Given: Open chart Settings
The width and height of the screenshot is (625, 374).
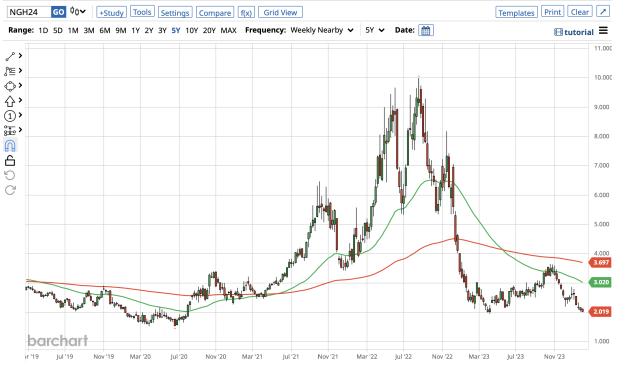Looking at the screenshot, I should point(175,12).
